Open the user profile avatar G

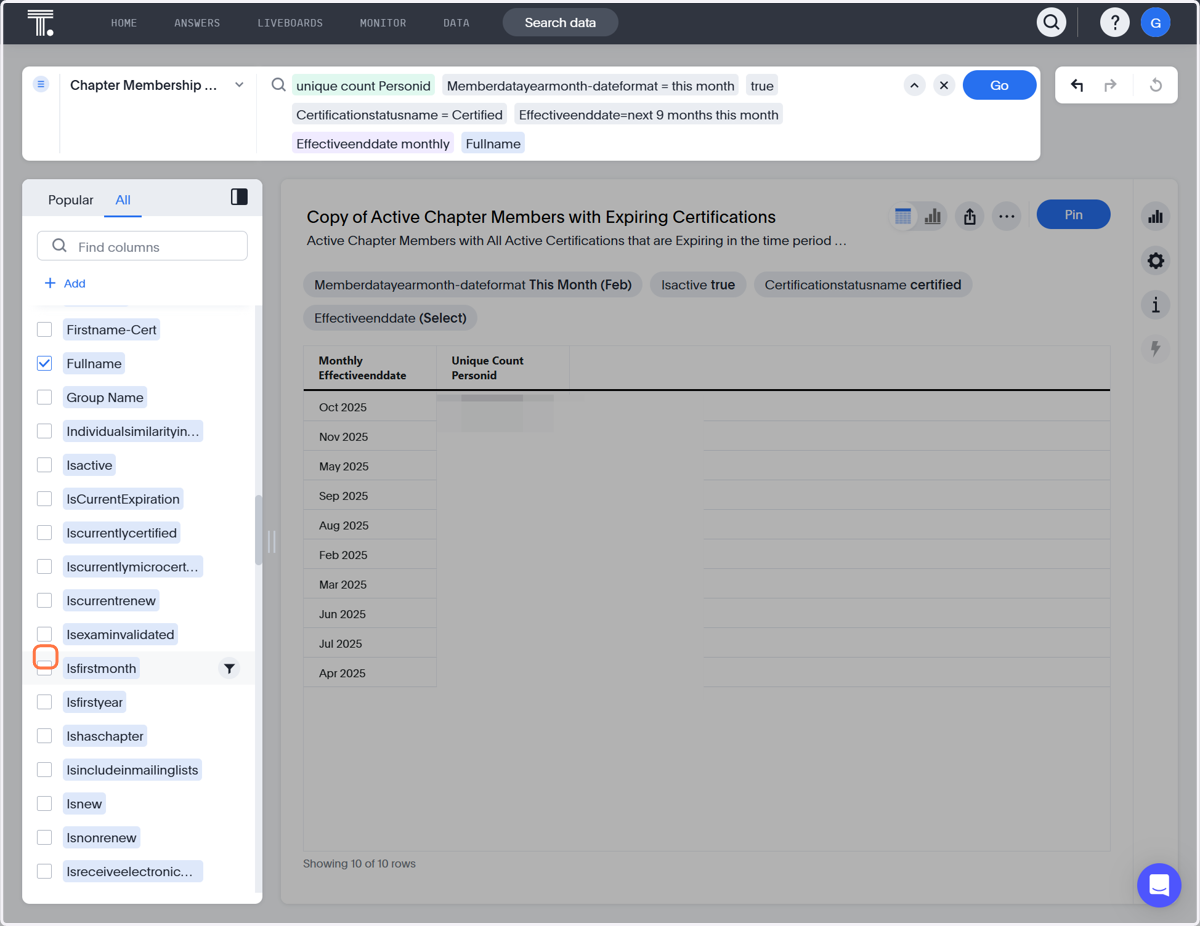coord(1156,22)
